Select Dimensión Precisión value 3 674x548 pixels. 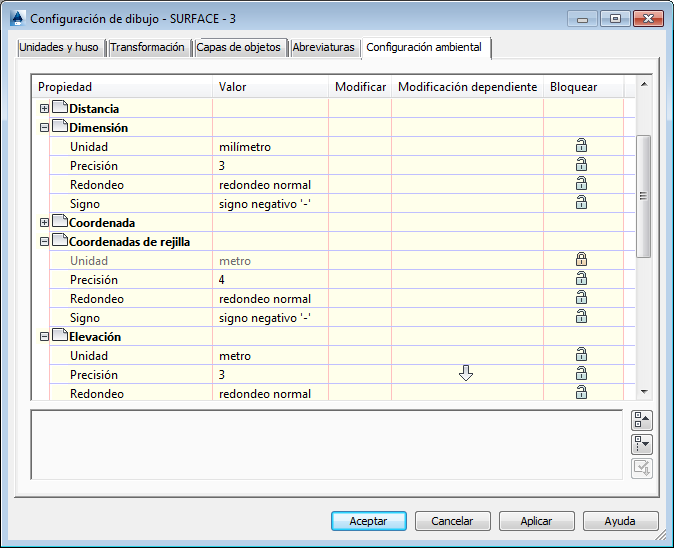(270, 166)
